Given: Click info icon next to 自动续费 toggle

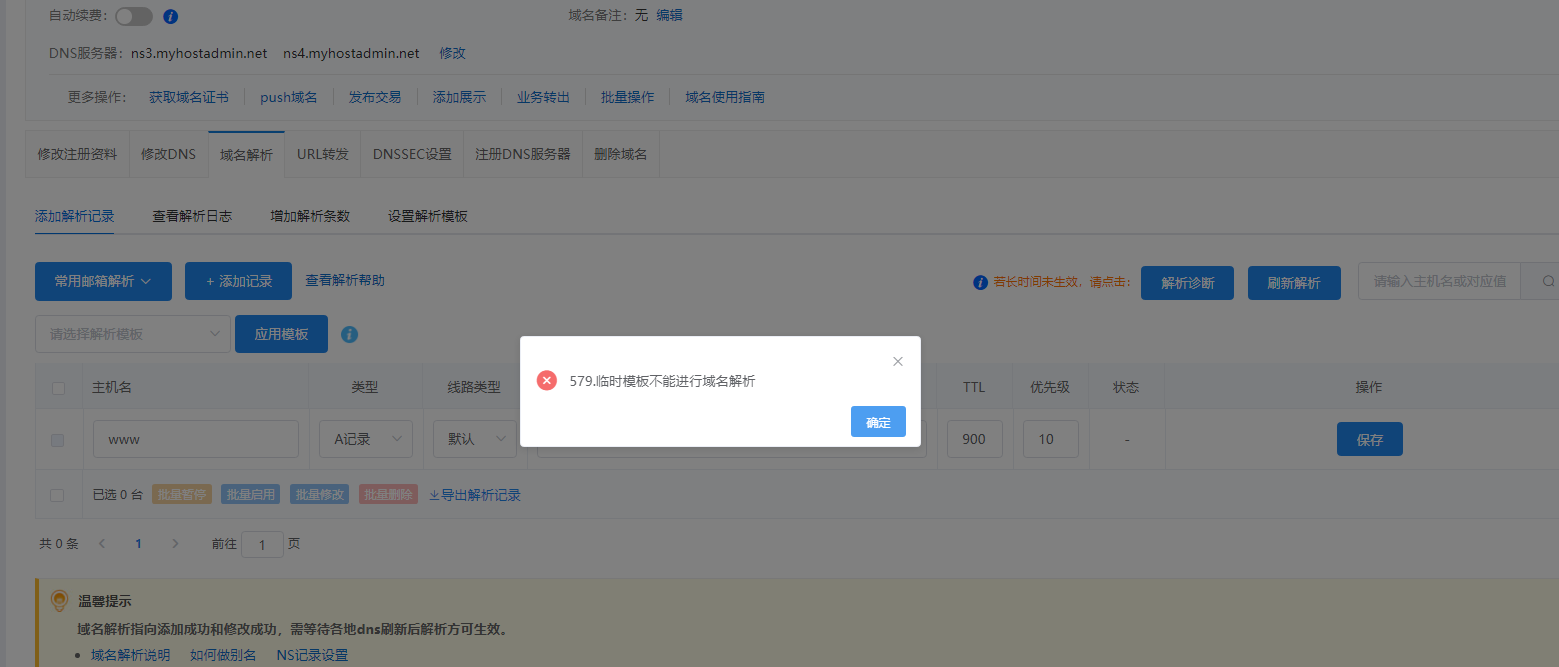Looking at the screenshot, I should [170, 16].
